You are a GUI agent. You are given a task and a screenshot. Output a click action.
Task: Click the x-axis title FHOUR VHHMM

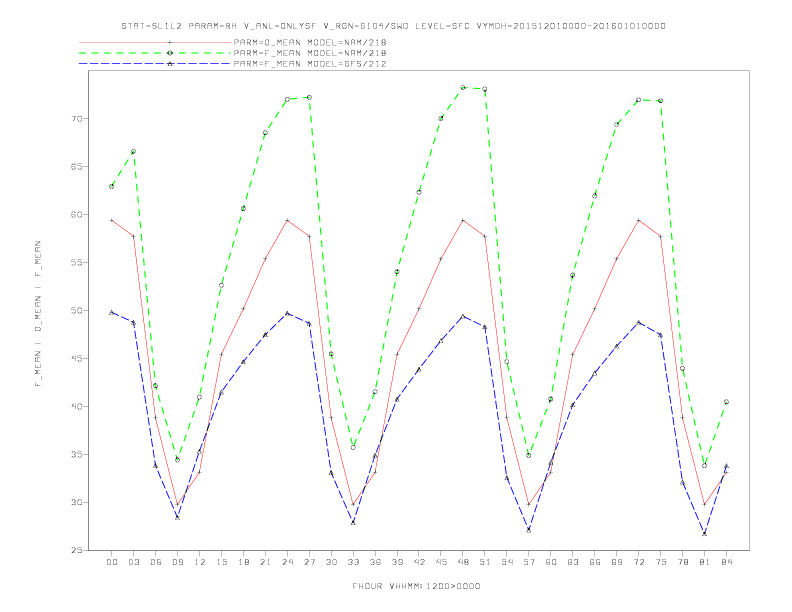416,586
